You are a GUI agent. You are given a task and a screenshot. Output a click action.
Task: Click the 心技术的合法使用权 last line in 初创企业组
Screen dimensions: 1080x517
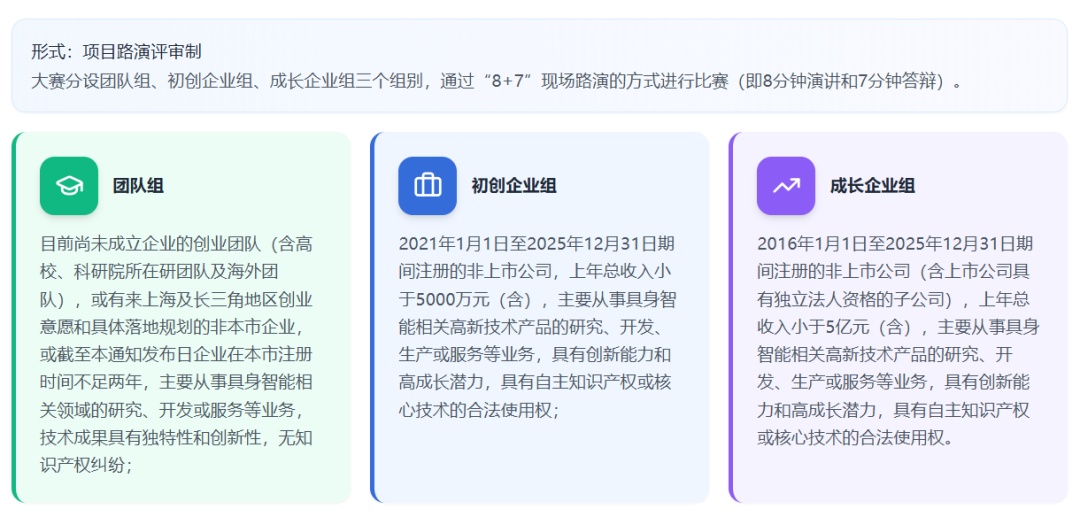tap(478, 410)
